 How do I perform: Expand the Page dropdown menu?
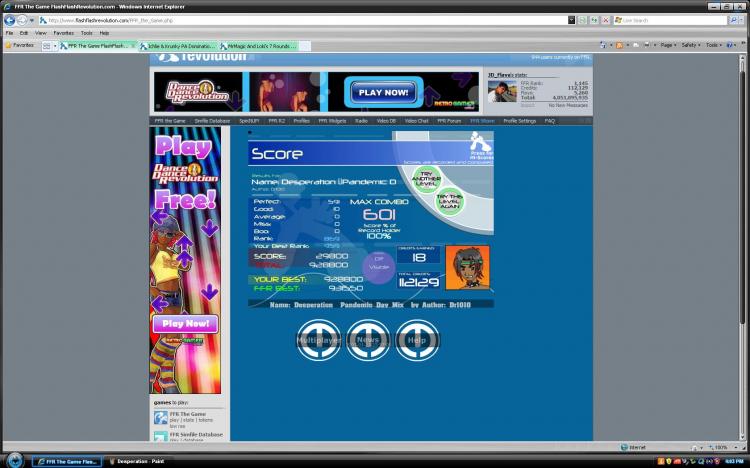668,45
